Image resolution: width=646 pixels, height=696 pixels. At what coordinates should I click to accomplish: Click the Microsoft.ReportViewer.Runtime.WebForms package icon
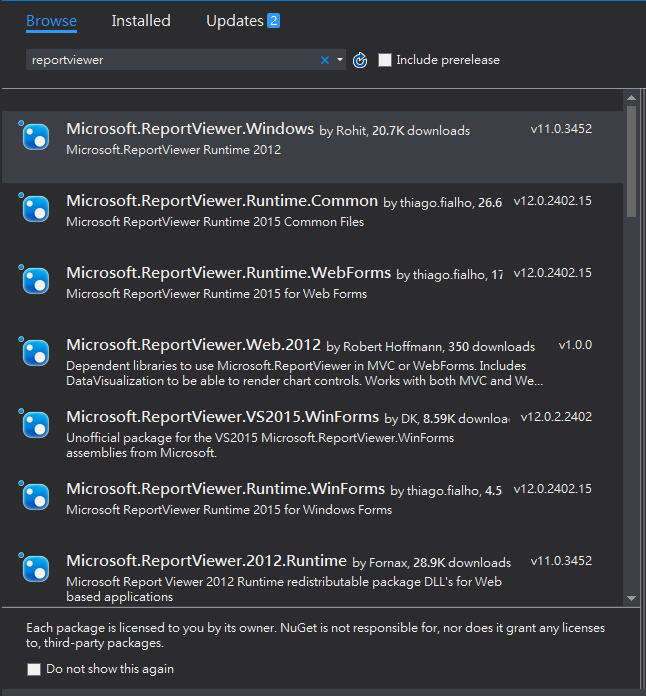coord(36,281)
